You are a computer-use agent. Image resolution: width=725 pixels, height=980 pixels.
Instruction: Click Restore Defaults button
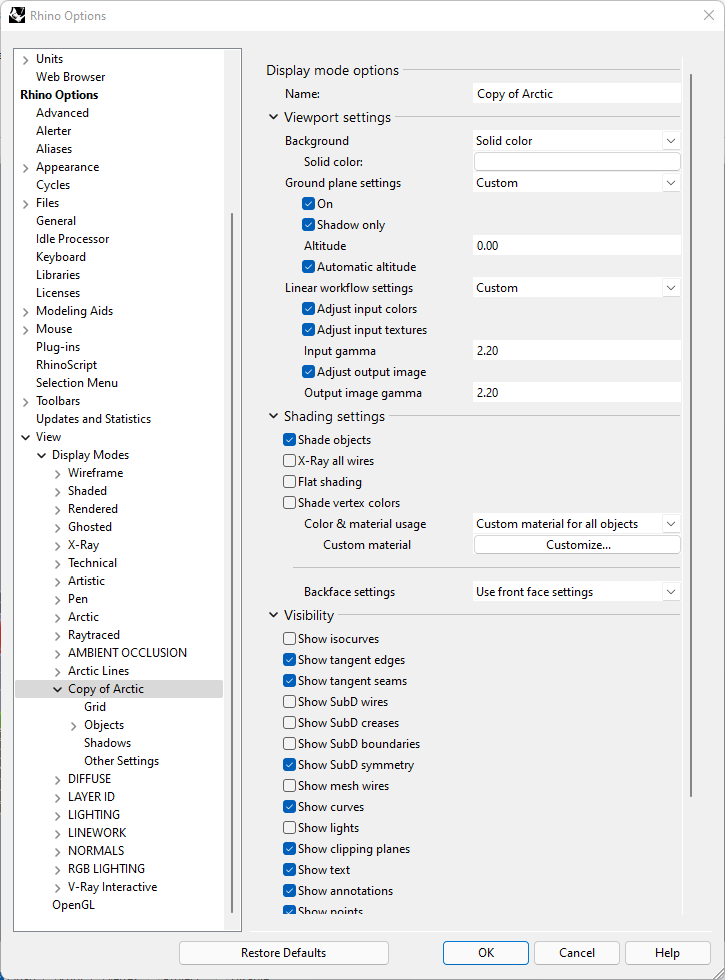[x=284, y=952]
